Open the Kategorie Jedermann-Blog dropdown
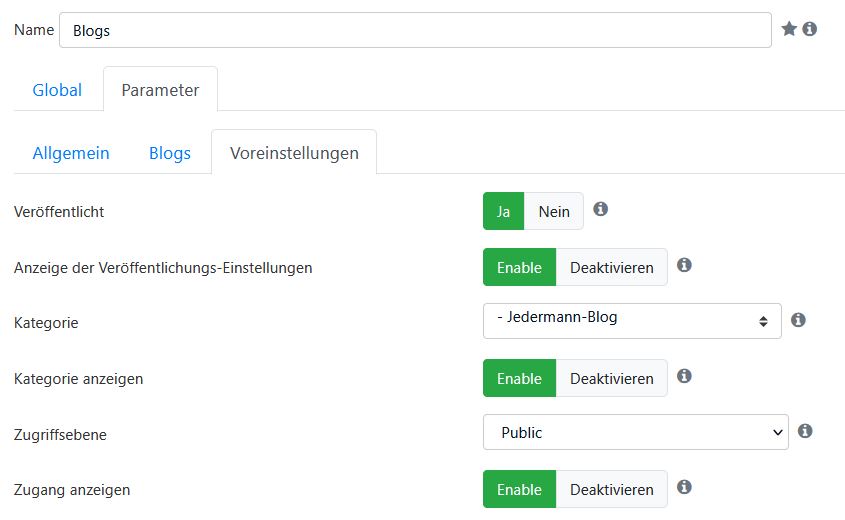 pos(632,321)
